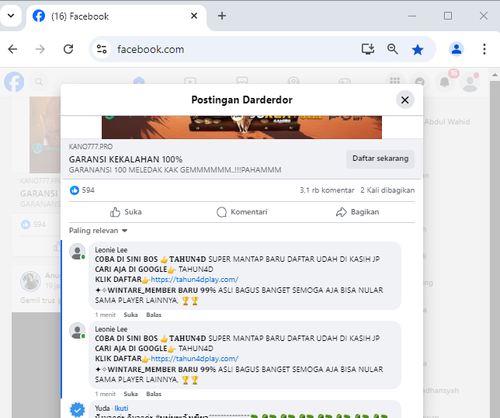Open tahun4dplay.com link in first comment

[x=194, y=279]
